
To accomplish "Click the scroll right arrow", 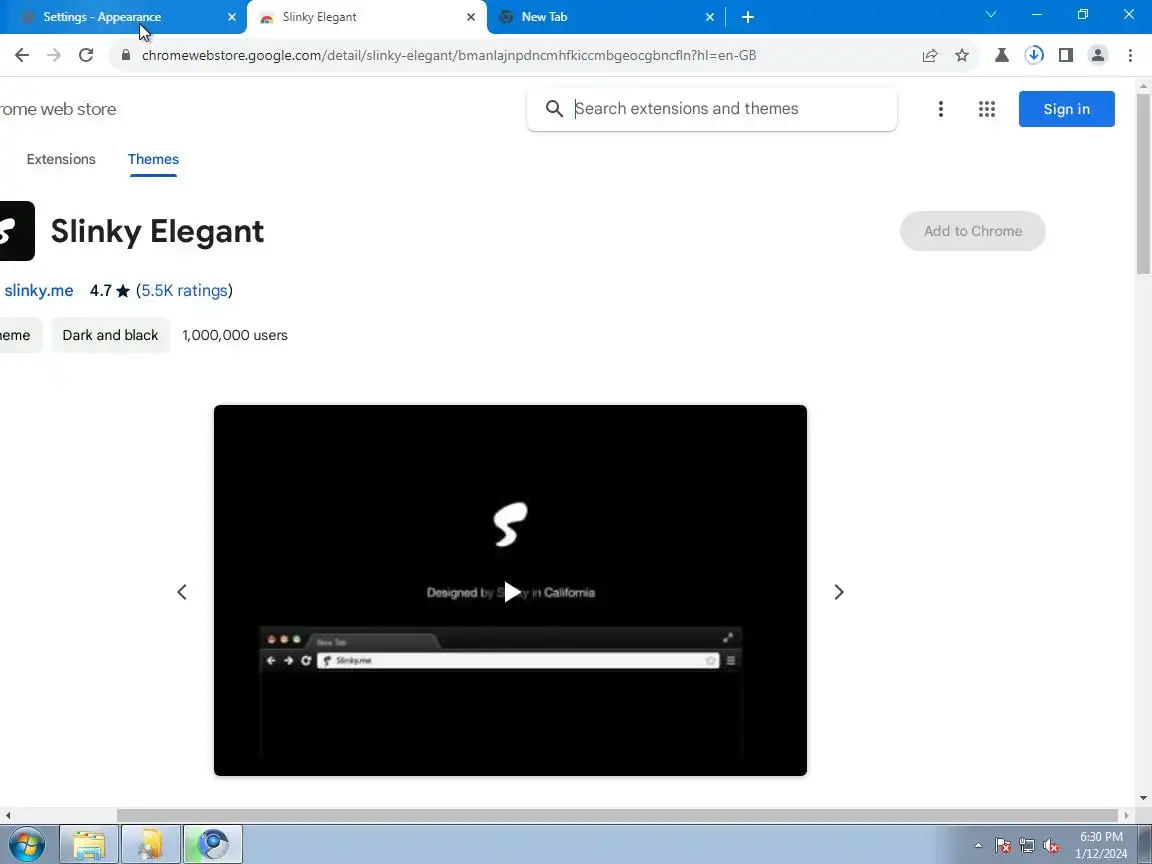I will click(1126, 816).
